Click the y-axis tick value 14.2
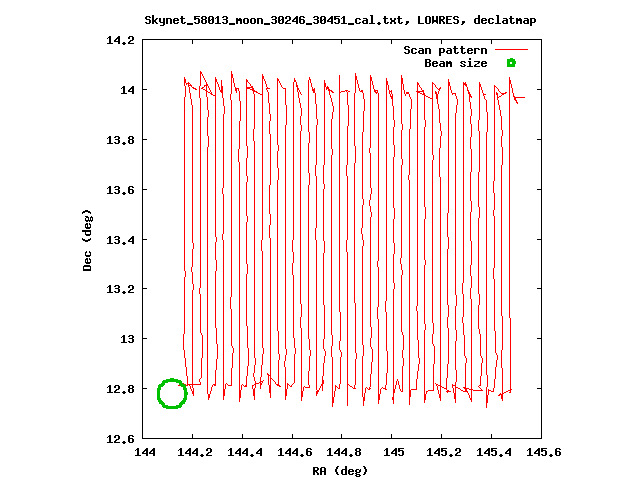The width and height of the screenshot is (640, 480). (x=120, y=40)
